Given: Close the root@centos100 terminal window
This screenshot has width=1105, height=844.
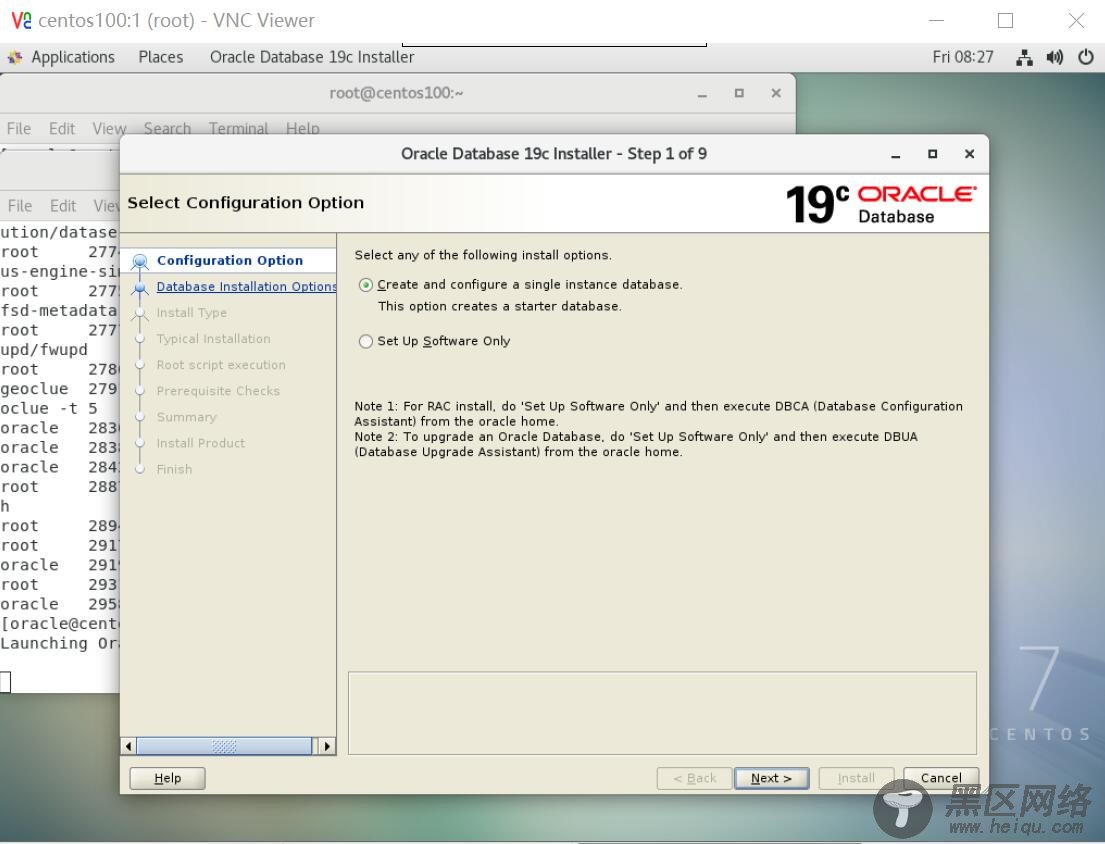Looking at the screenshot, I should [776, 93].
